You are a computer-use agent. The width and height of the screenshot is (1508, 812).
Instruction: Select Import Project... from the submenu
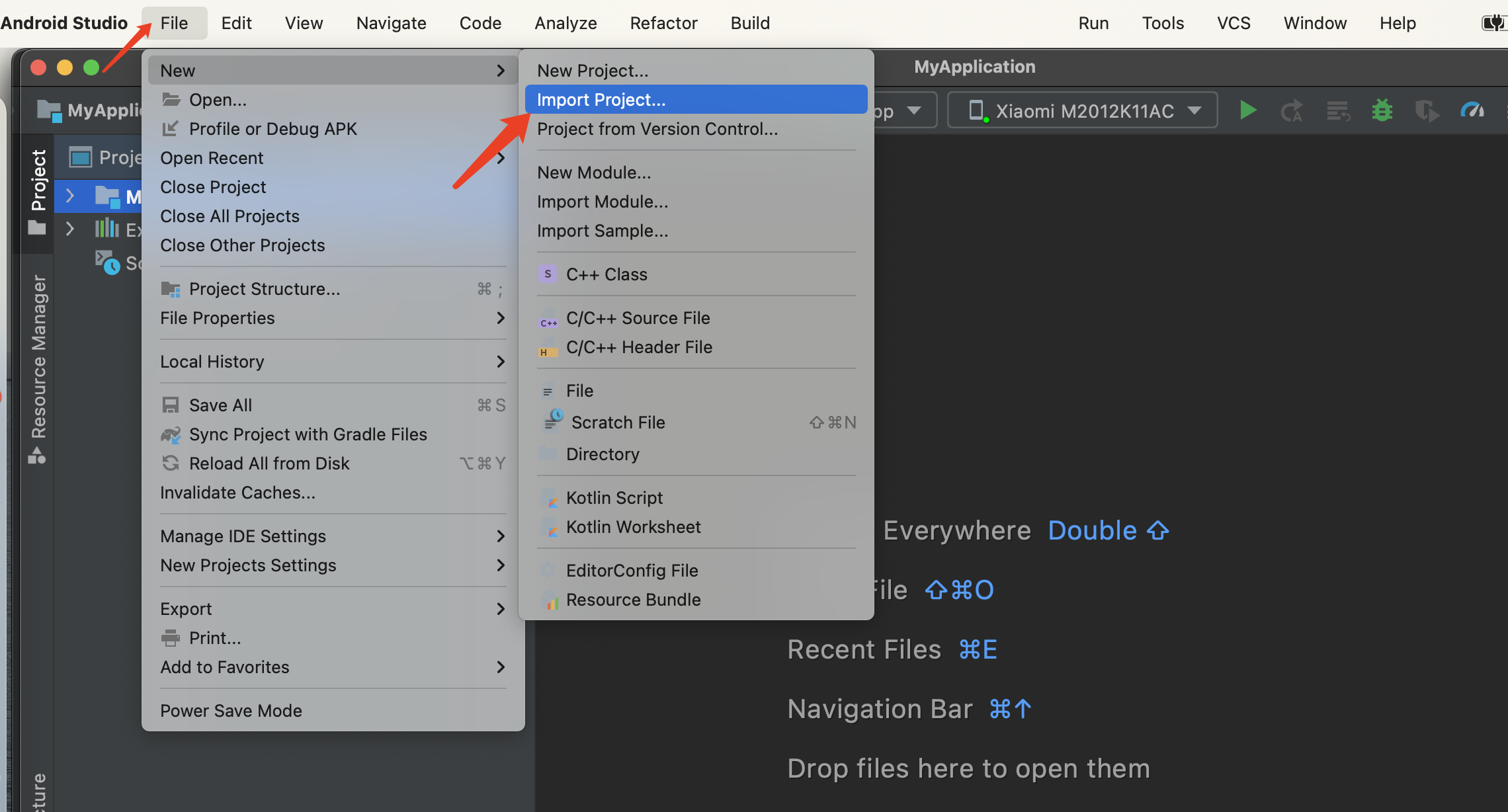pyautogui.click(x=696, y=99)
